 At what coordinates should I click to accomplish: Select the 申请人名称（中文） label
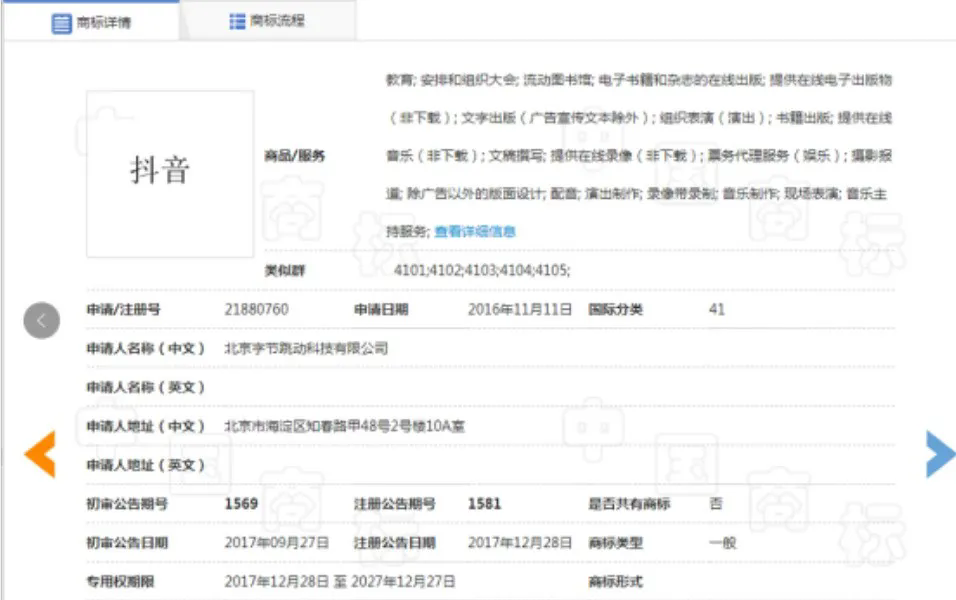[146, 349]
